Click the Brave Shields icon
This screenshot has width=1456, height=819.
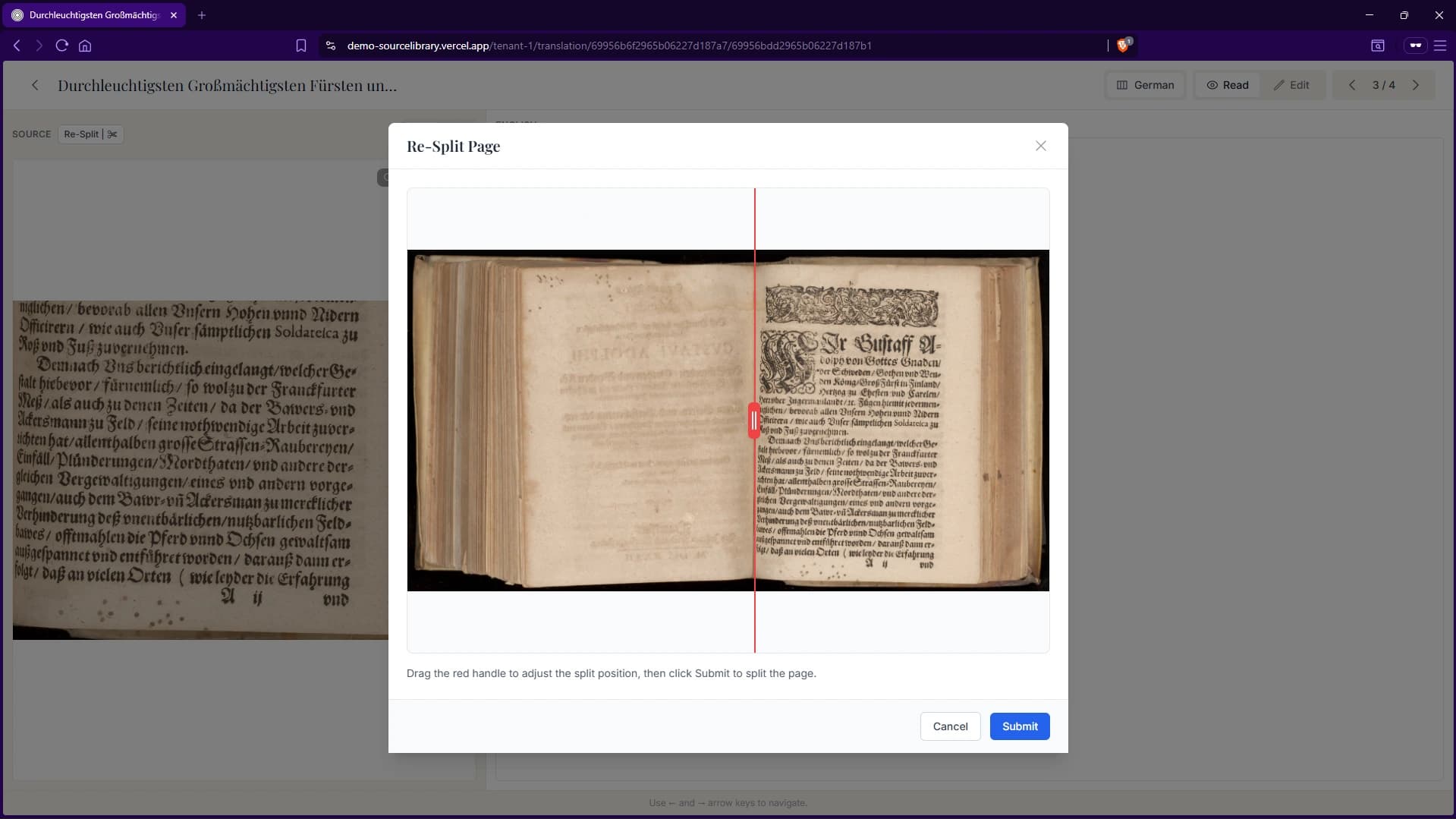point(1124,46)
